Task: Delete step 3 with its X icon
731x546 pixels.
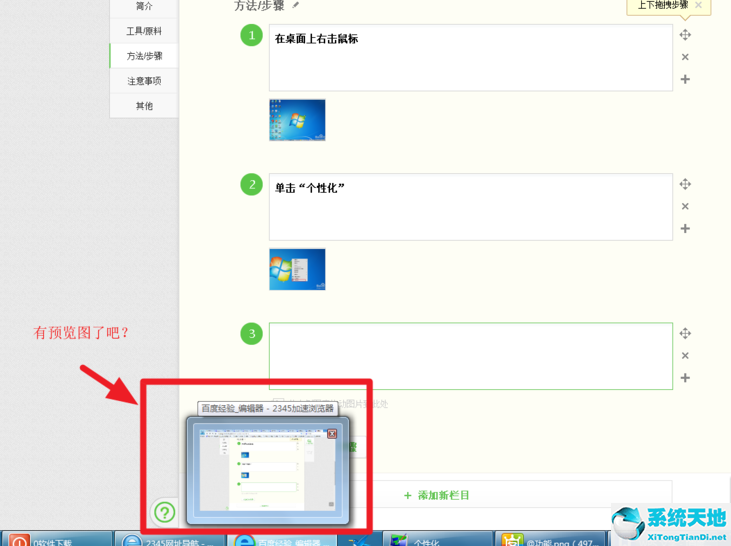Action: click(x=685, y=355)
